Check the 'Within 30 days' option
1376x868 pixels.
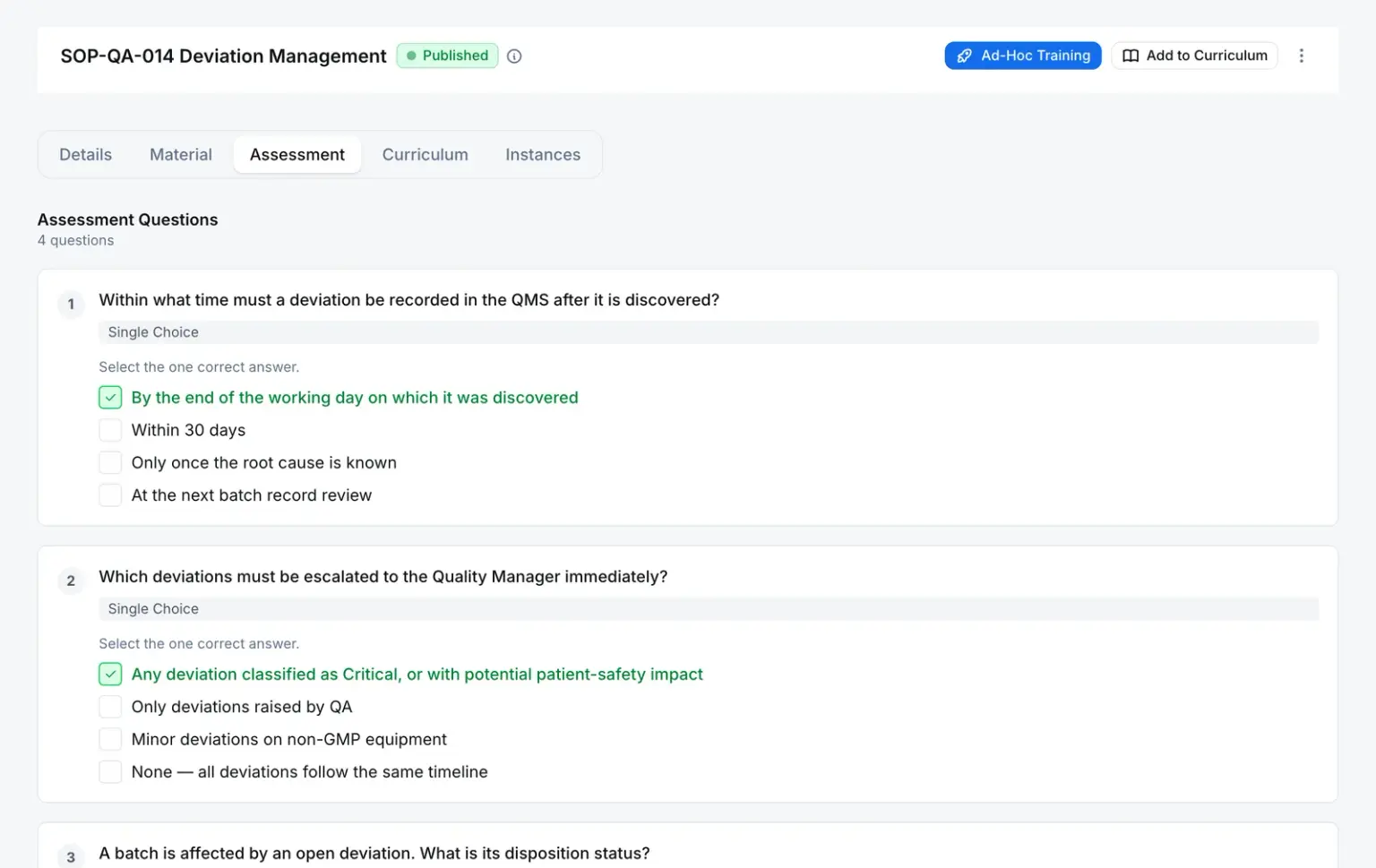110,430
